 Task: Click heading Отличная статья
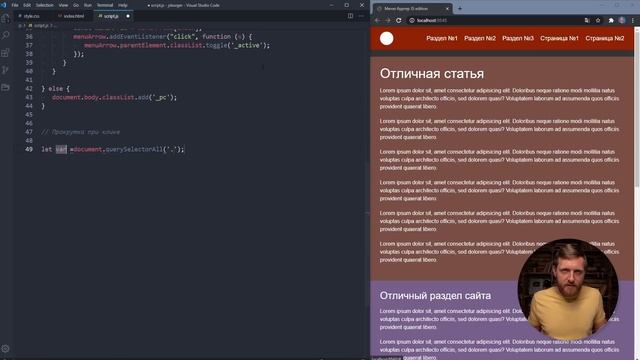(431, 74)
